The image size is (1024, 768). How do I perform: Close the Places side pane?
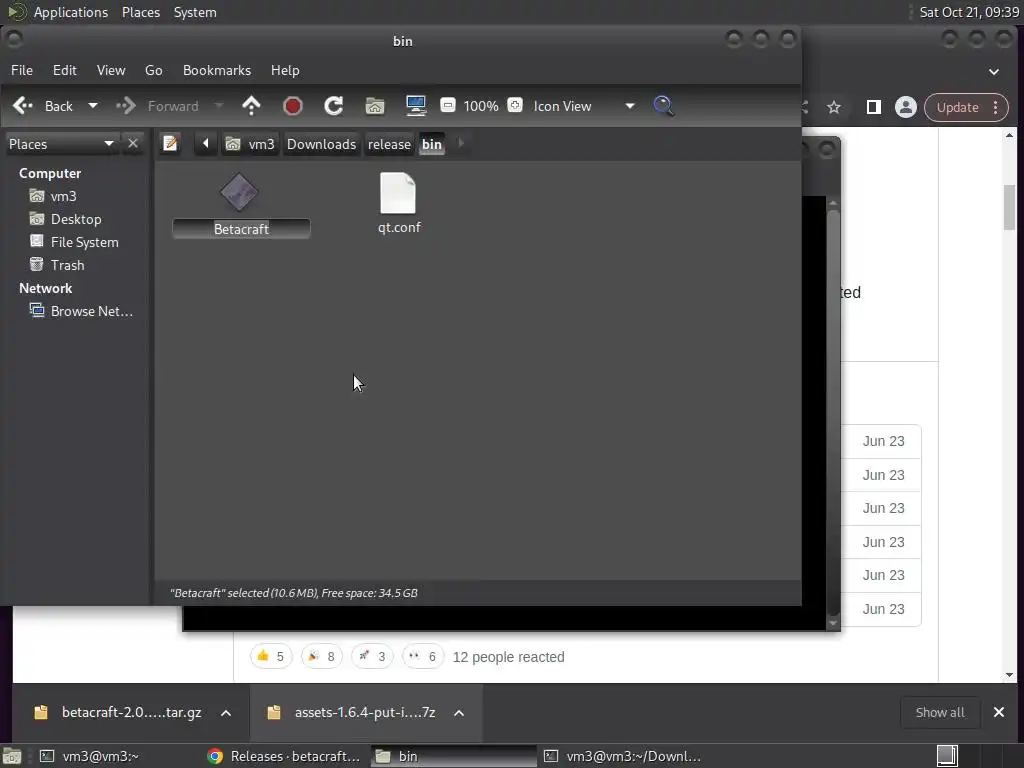coord(133,143)
